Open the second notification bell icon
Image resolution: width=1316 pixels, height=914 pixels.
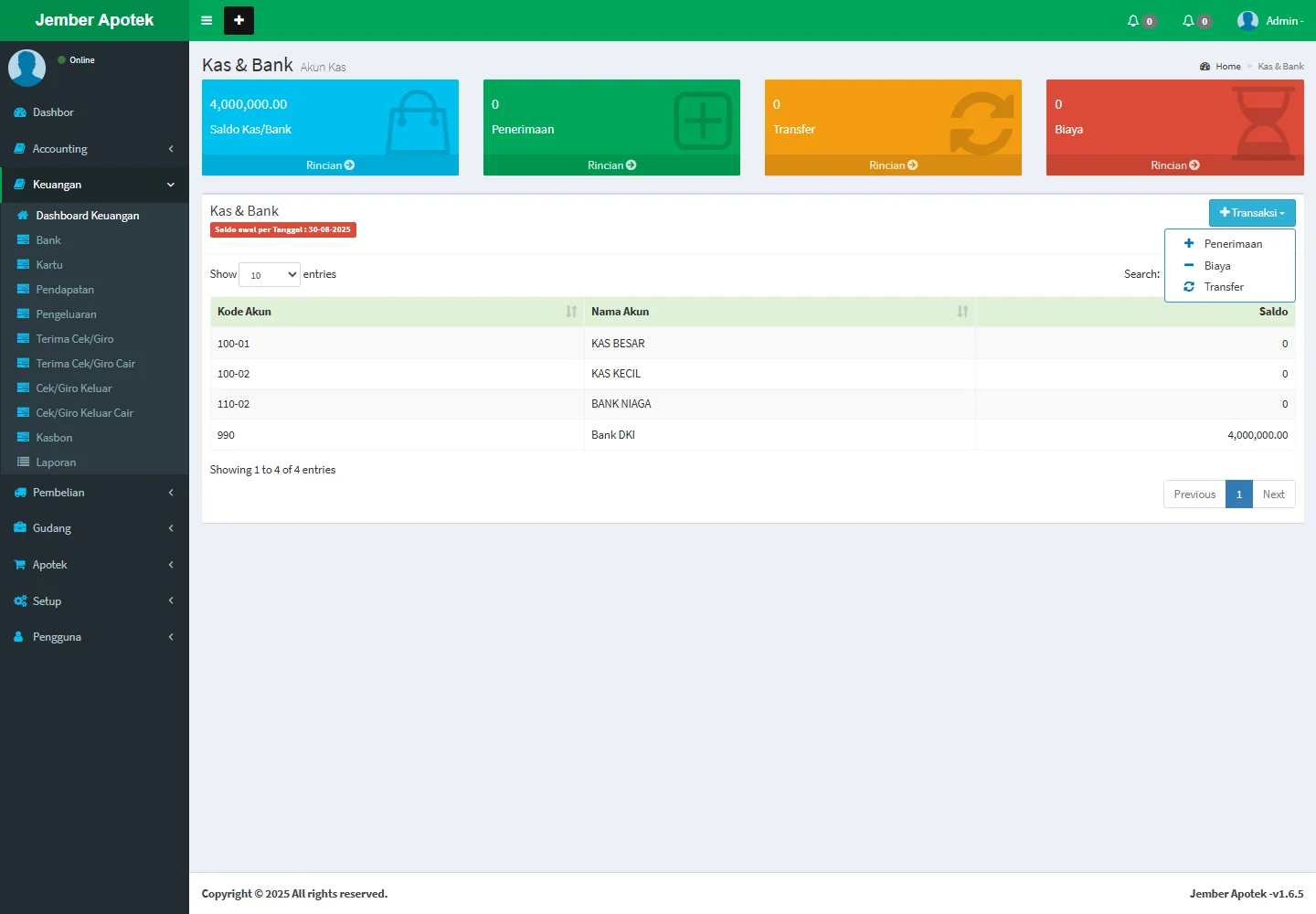[x=1189, y=20]
